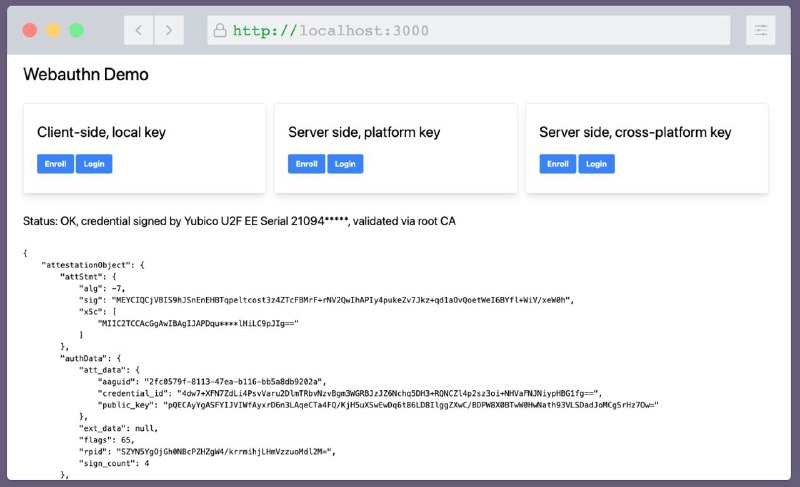Click the browser forward arrow
800x487 pixels.
pyautogui.click(x=169, y=31)
